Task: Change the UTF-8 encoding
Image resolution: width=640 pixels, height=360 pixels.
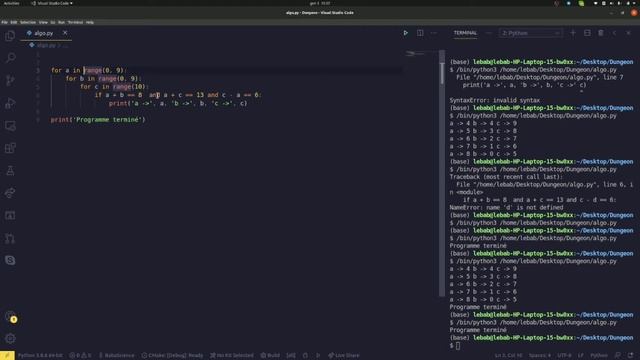Action: point(564,356)
